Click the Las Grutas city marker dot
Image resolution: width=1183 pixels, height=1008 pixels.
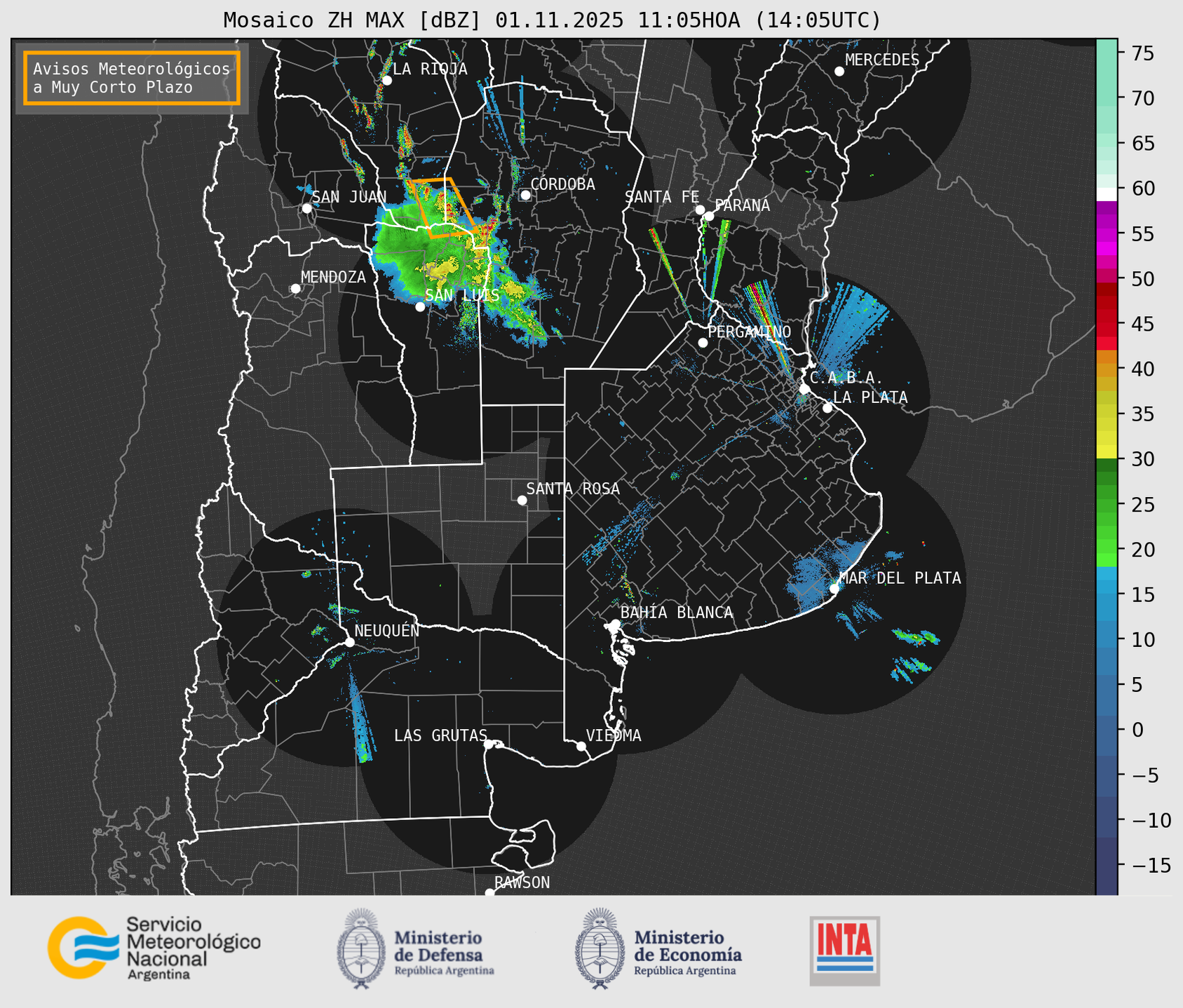489,744
